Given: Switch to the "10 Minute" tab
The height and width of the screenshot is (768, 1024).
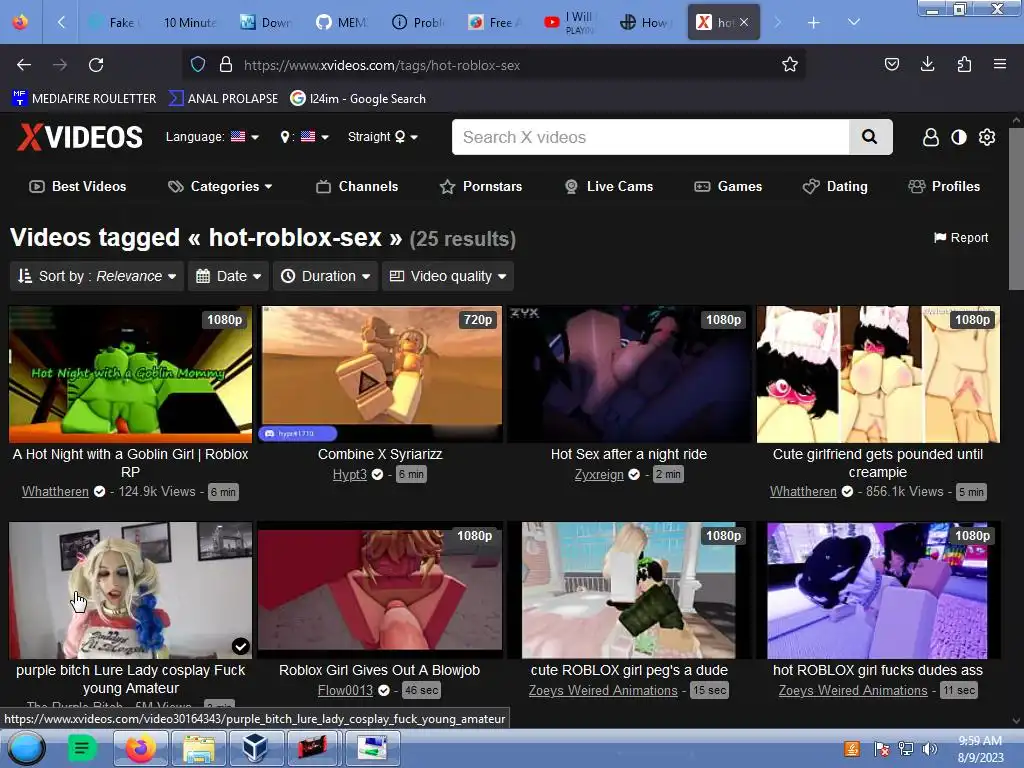Looking at the screenshot, I should [189, 23].
